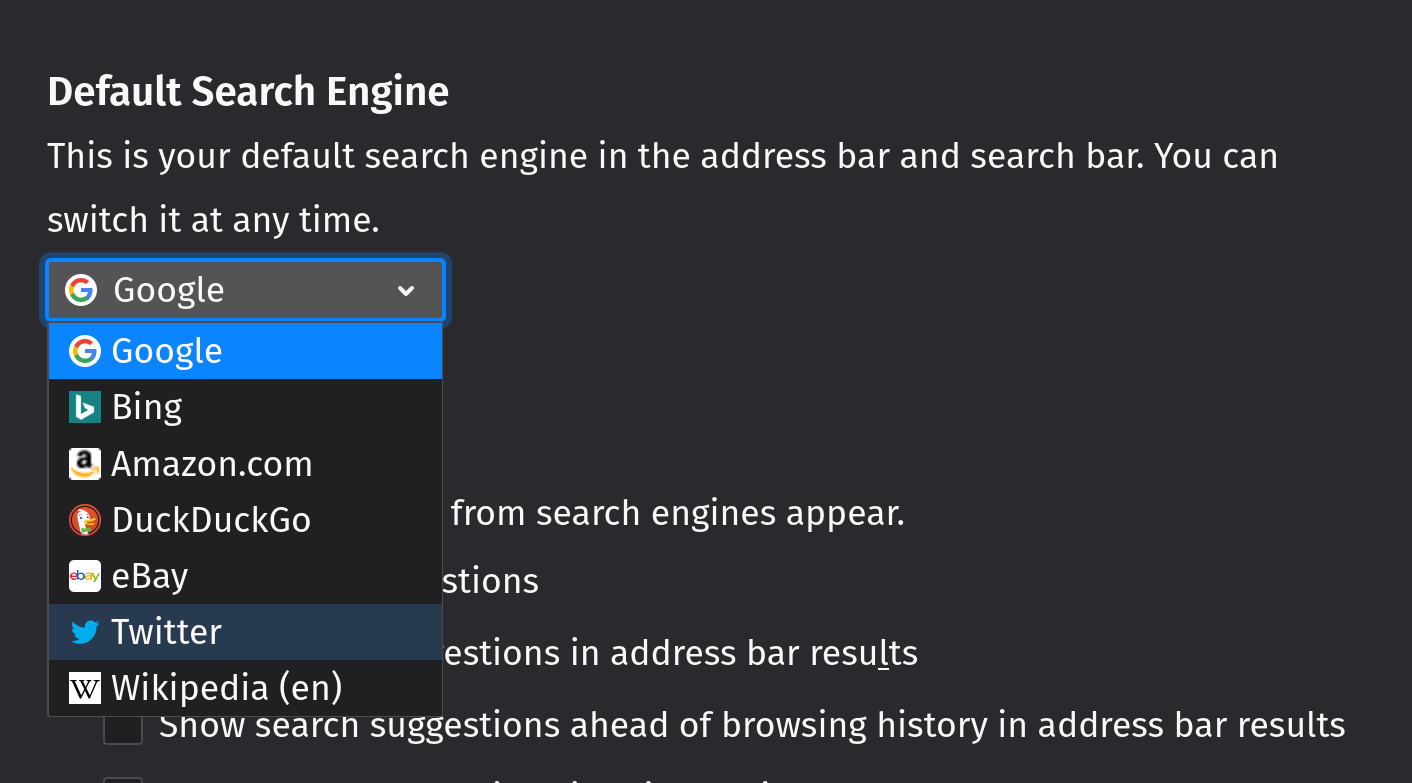Toggle the partially visible checkbox at the bottom edge
This screenshot has width=1412, height=783.
pyautogui.click(x=123, y=779)
